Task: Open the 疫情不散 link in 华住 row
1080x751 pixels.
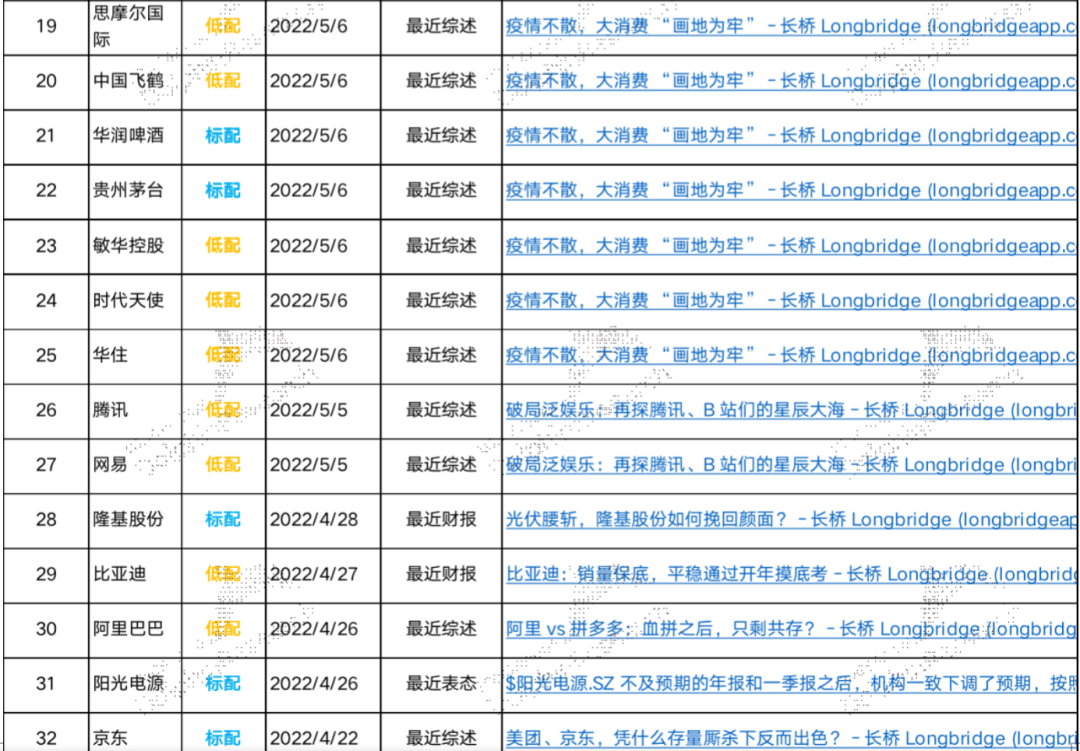Action: tap(792, 356)
